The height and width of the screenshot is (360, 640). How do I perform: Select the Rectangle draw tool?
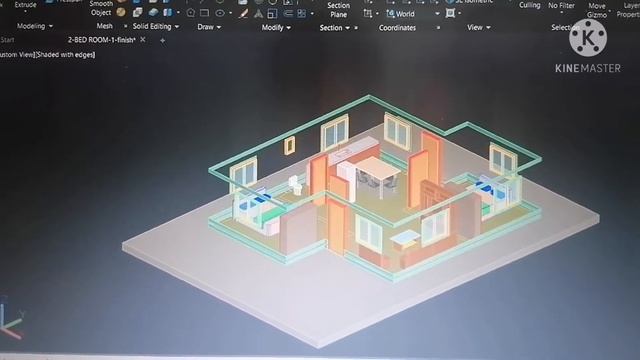pyautogui.click(x=204, y=13)
